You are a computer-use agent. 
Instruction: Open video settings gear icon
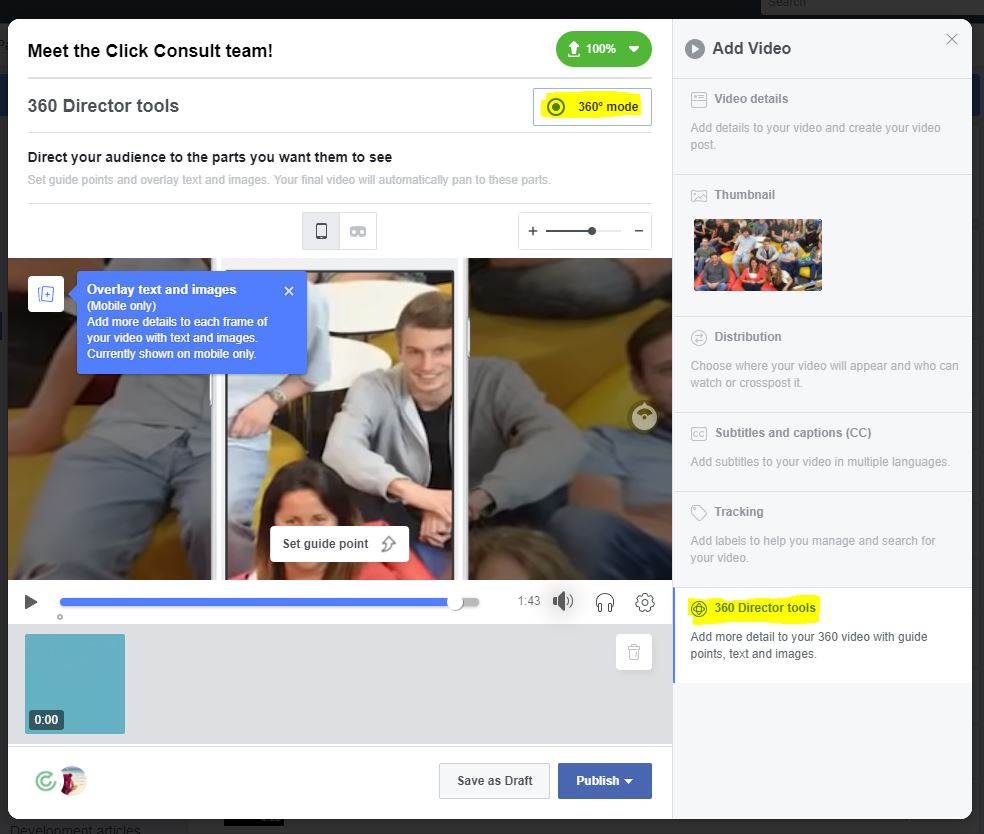(644, 602)
